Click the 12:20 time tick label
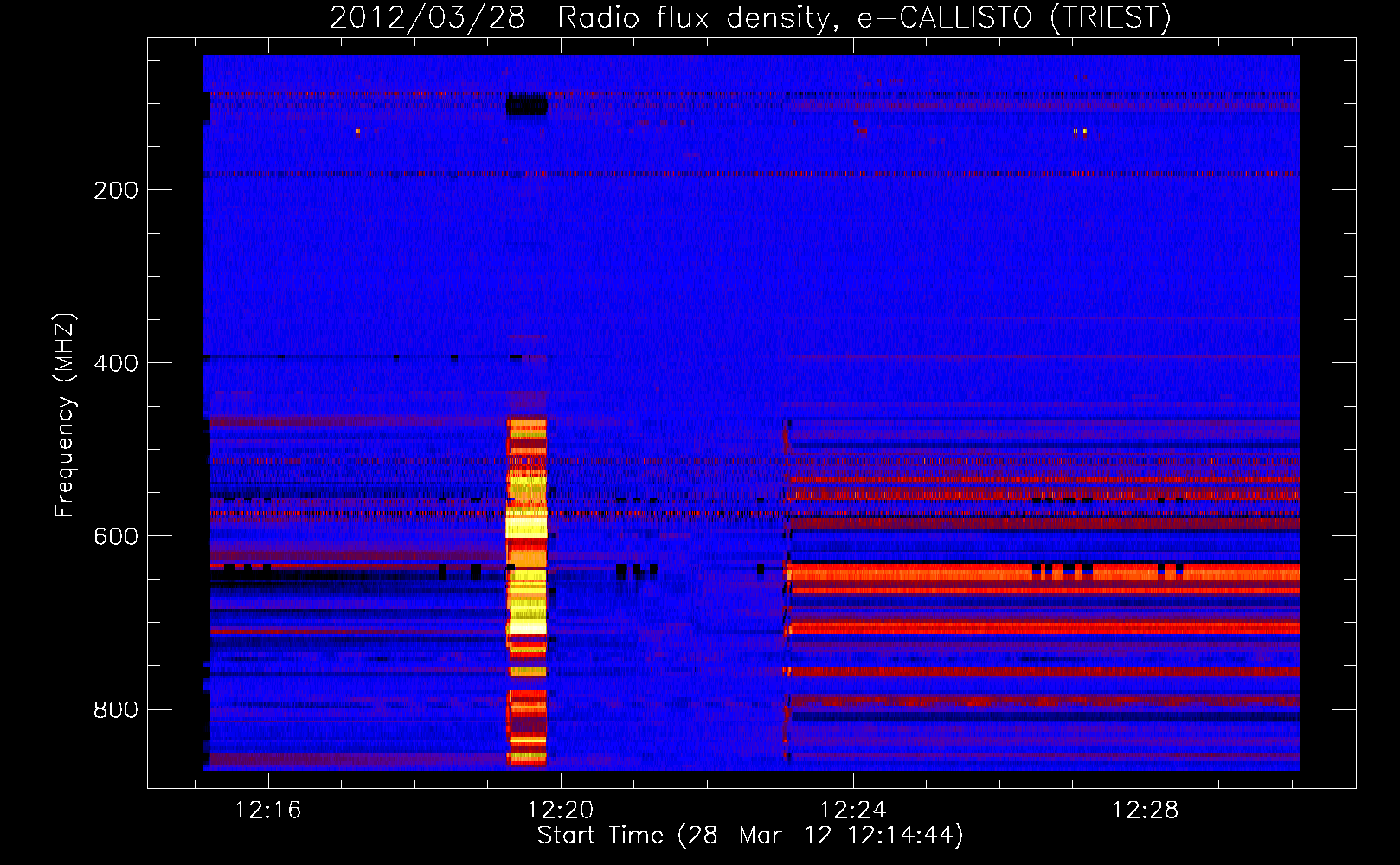The width and height of the screenshot is (1400, 865). tap(561, 810)
